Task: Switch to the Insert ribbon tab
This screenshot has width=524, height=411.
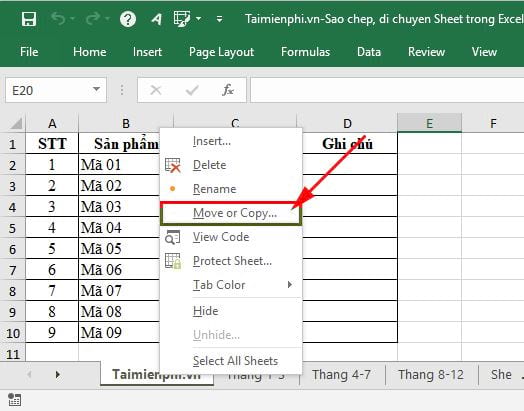Action: coord(147,52)
